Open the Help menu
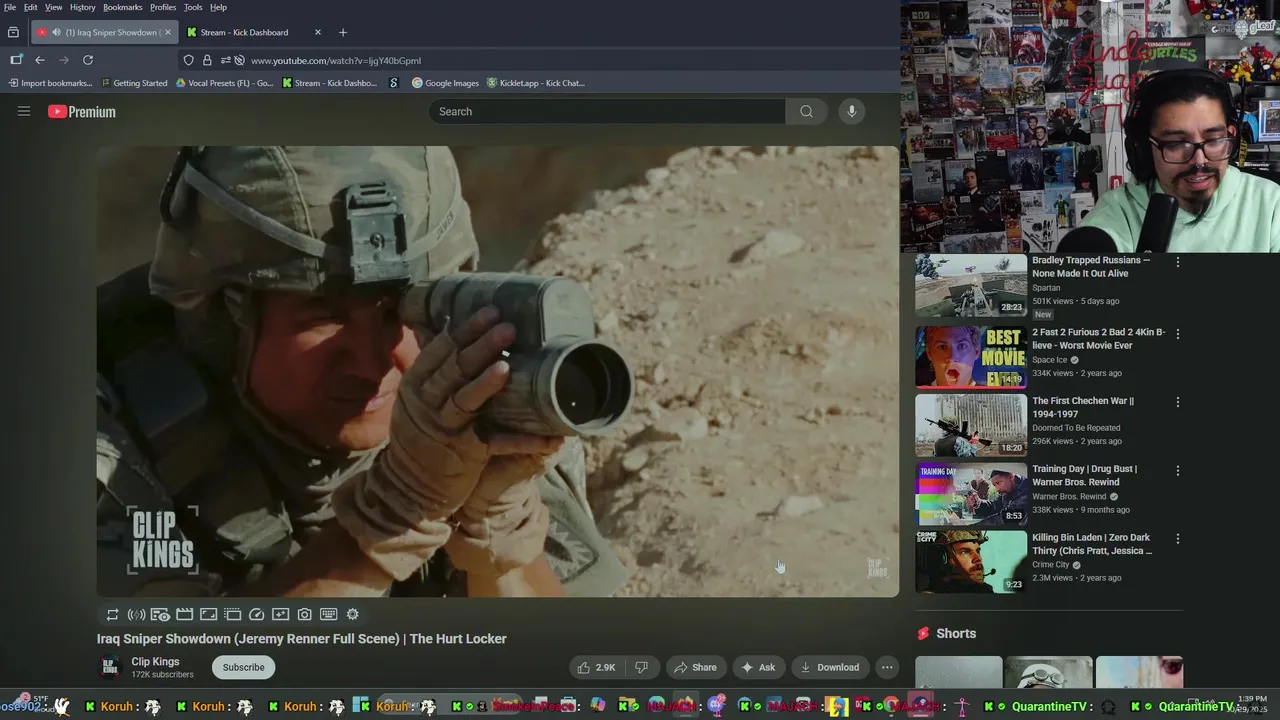The image size is (1280, 720). click(x=218, y=7)
